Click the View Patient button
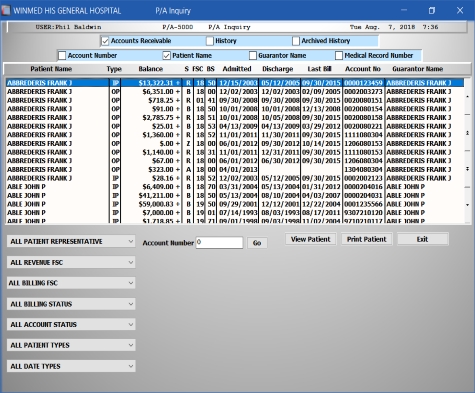Viewport: 475px width, 393px height. (311, 239)
